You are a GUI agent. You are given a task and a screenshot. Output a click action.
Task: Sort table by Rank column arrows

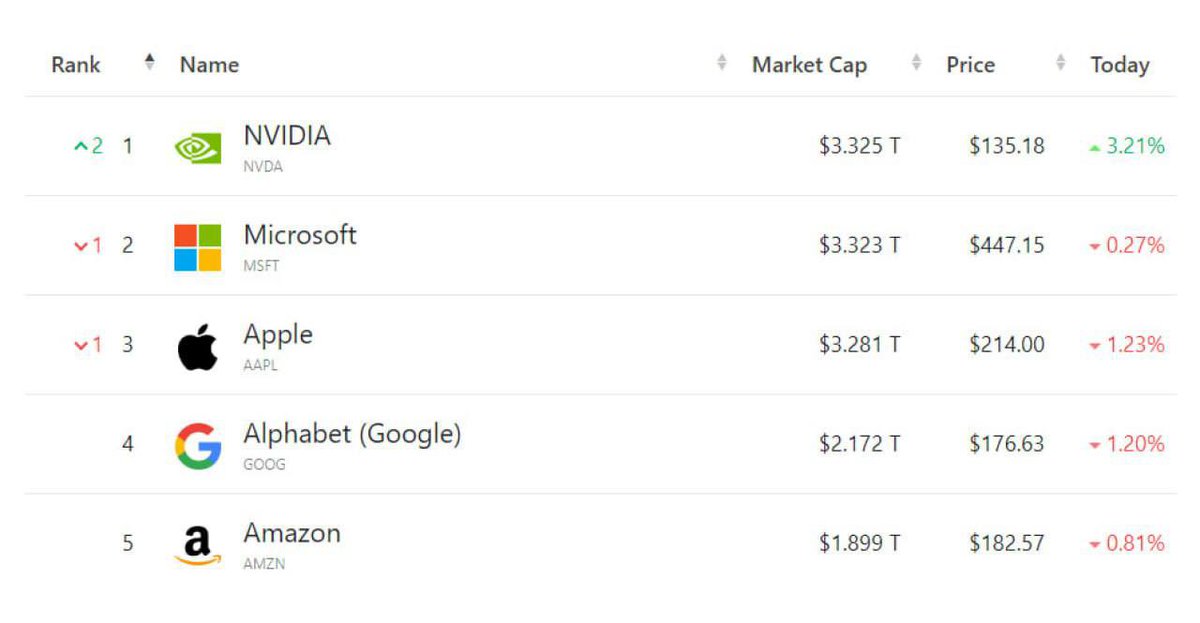[150, 62]
